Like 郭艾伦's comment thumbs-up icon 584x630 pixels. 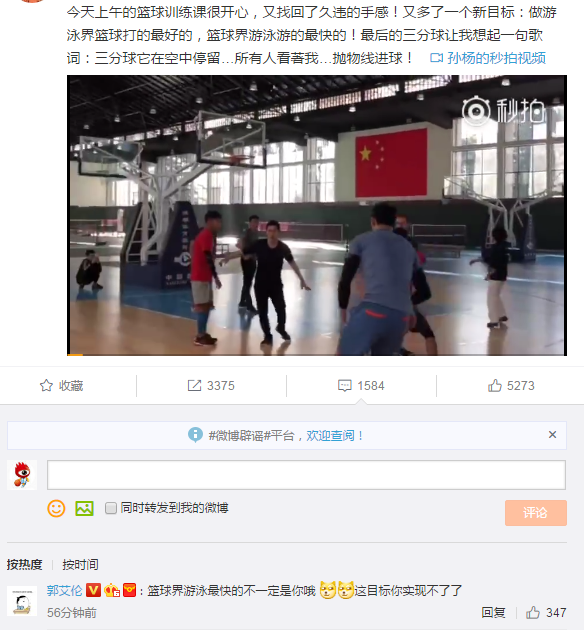click(x=533, y=613)
